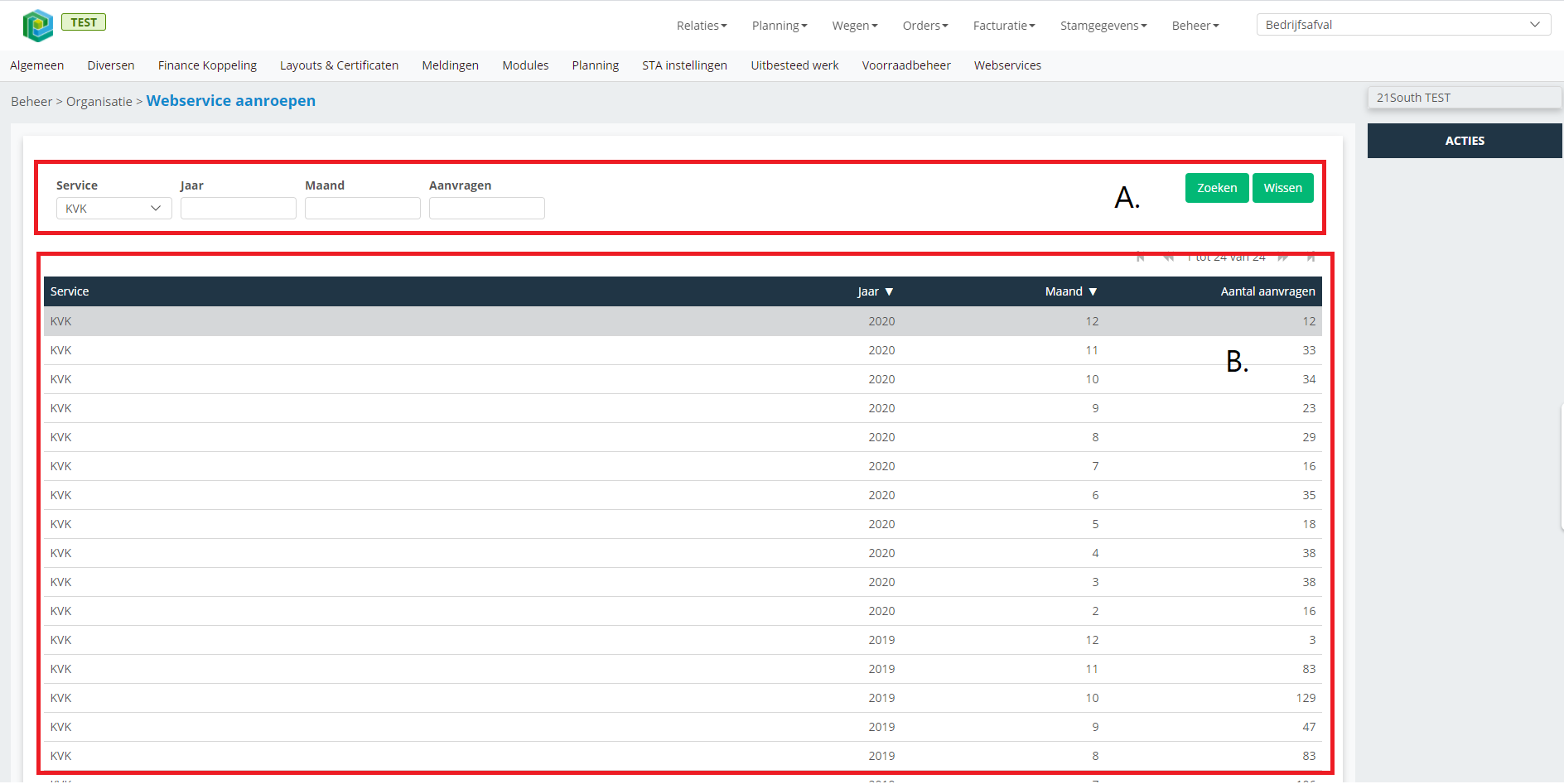
Task: Open the Service KVK dropdown
Action: point(114,209)
